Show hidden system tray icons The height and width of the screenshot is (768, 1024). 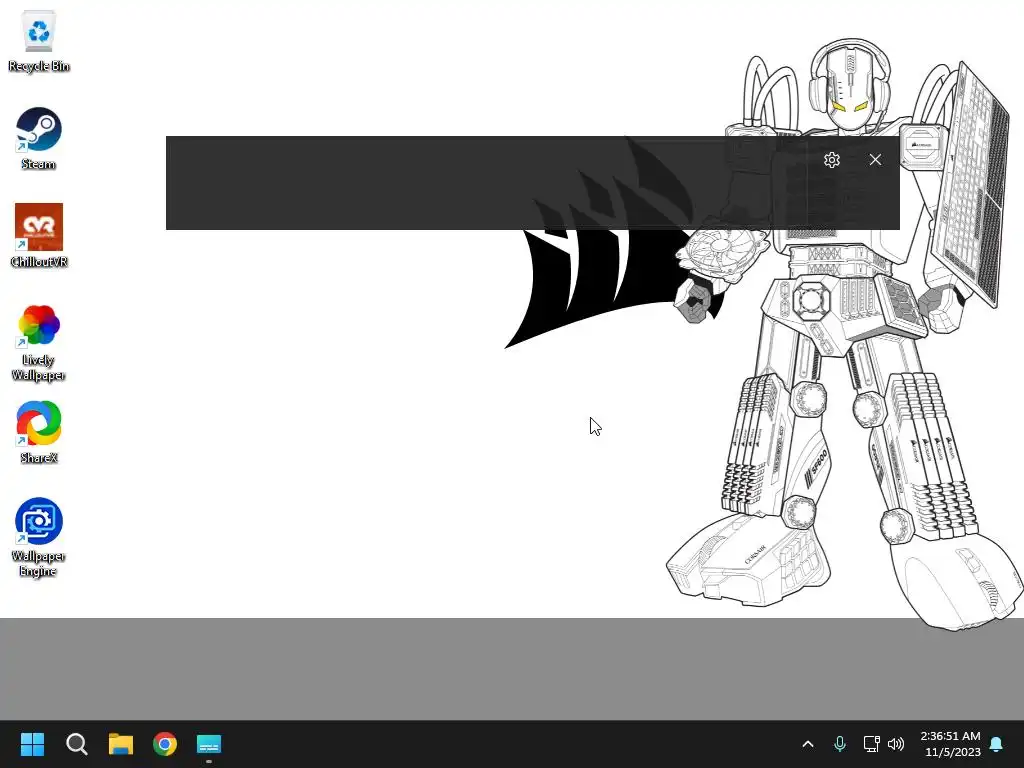tap(808, 744)
